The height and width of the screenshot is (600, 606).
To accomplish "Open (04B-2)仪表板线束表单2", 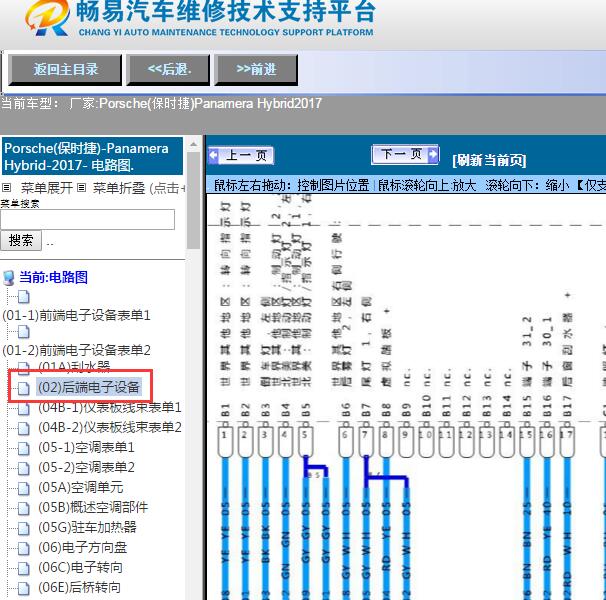I will pos(110,428).
